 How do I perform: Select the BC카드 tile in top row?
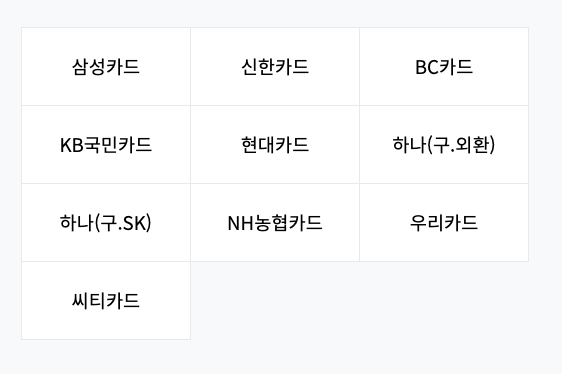click(444, 67)
